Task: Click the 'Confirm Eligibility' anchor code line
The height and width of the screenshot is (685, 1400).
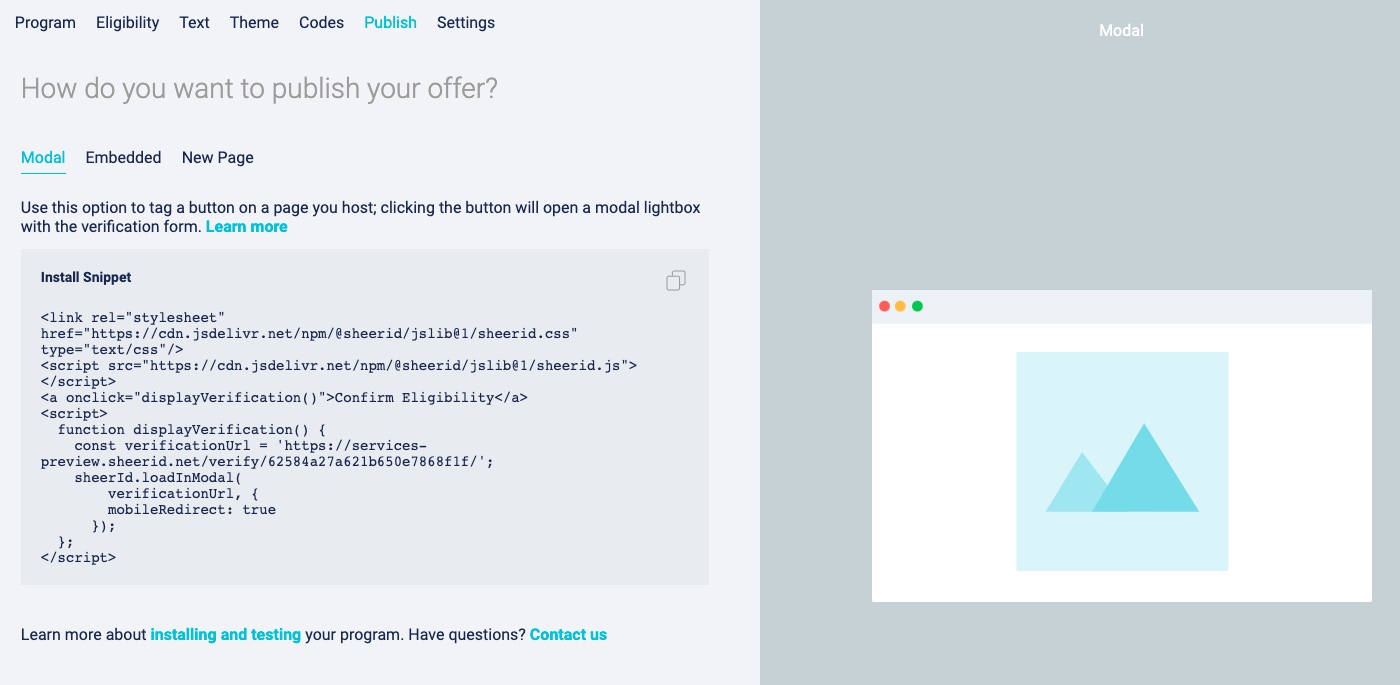Action: coord(284,397)
